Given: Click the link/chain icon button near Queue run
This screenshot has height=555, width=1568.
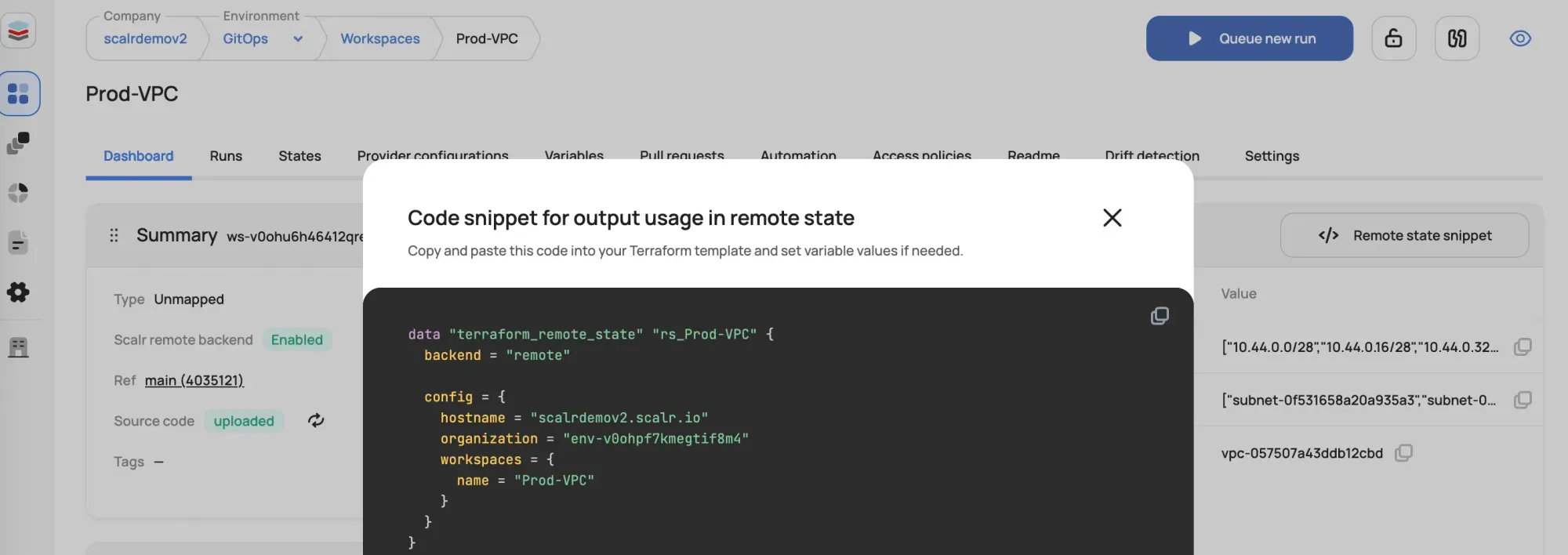Looking at the screenshot, I should [1457, 38].
